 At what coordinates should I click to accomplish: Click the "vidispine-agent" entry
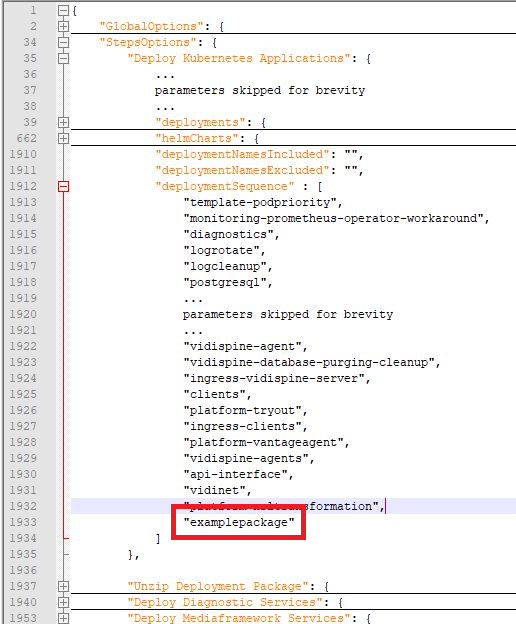coord(242,346)
